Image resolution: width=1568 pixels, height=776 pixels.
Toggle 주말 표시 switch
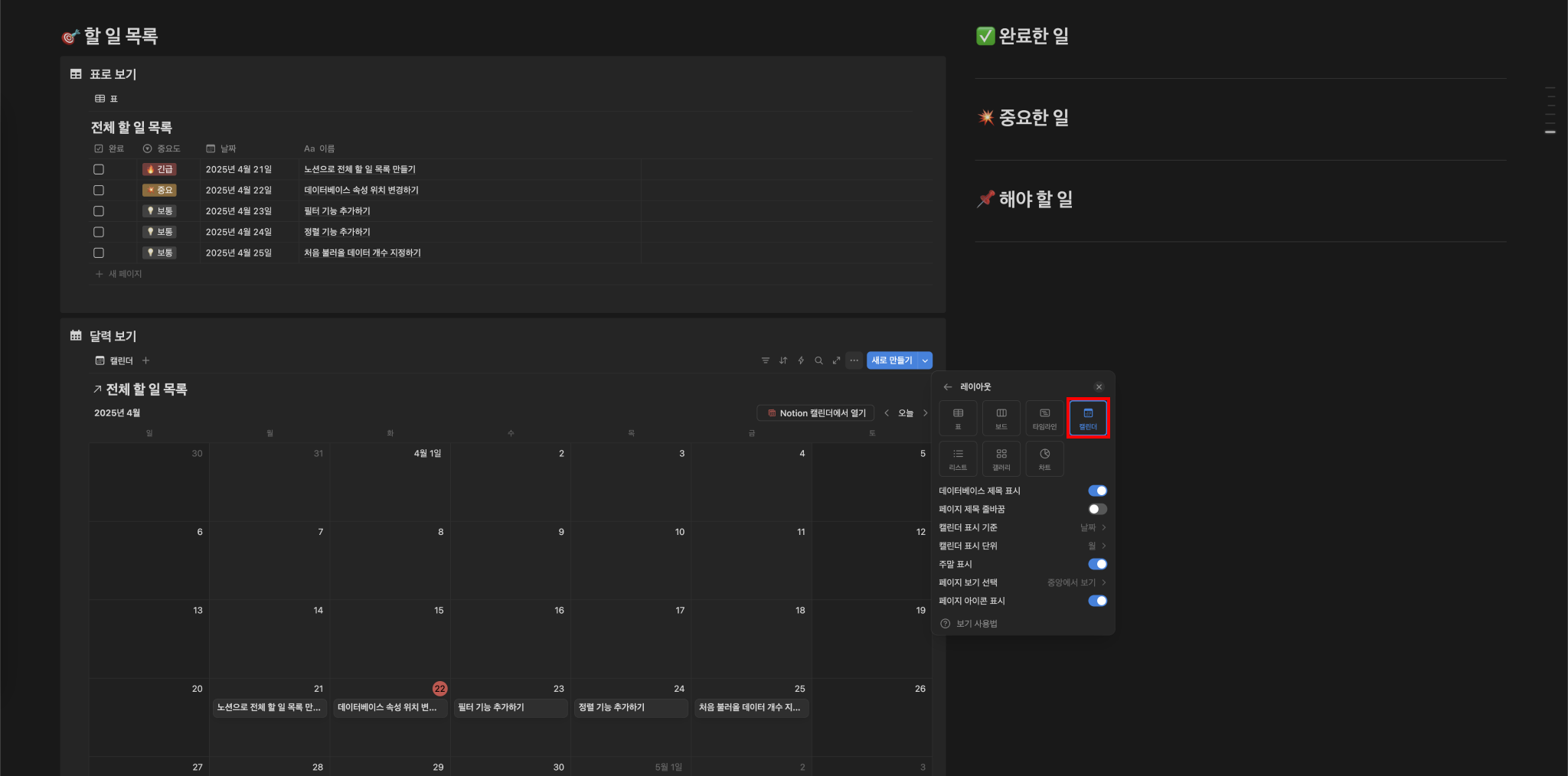(x=1097, y=564)
